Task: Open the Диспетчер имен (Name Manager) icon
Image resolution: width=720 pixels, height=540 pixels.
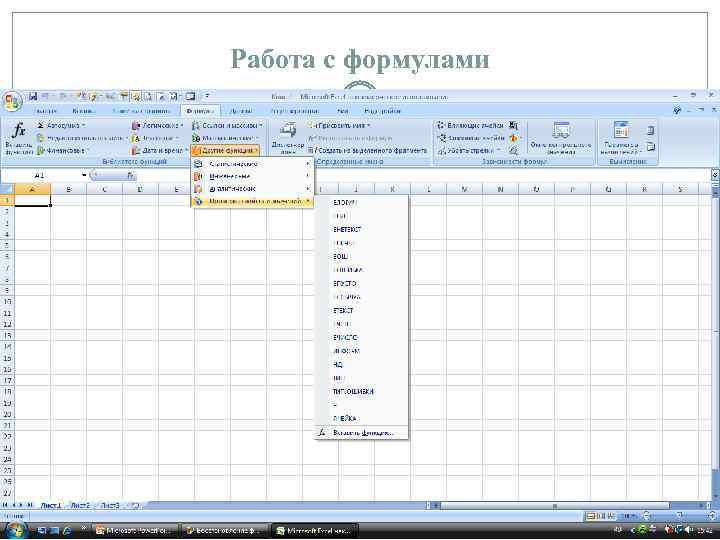Action: [x=287, y=138]
